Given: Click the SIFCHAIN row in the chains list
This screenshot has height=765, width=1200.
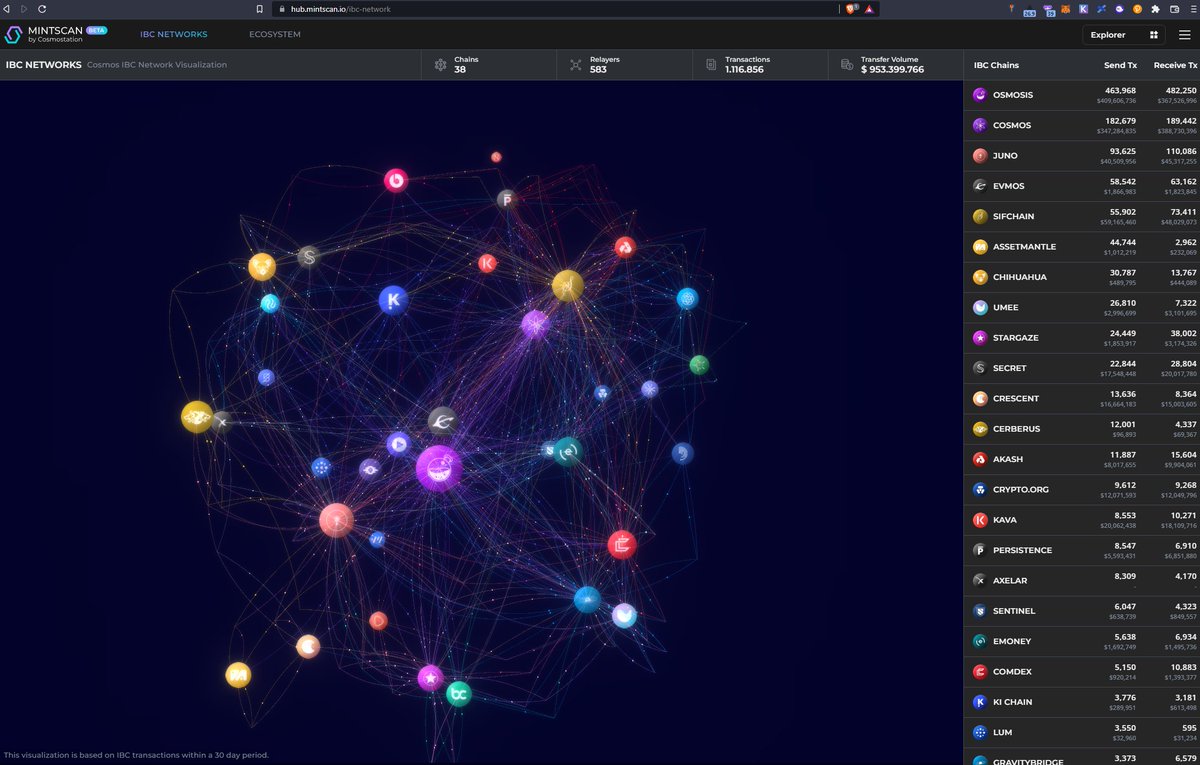Looking at the screenshot, I should tap(1082, 216).
